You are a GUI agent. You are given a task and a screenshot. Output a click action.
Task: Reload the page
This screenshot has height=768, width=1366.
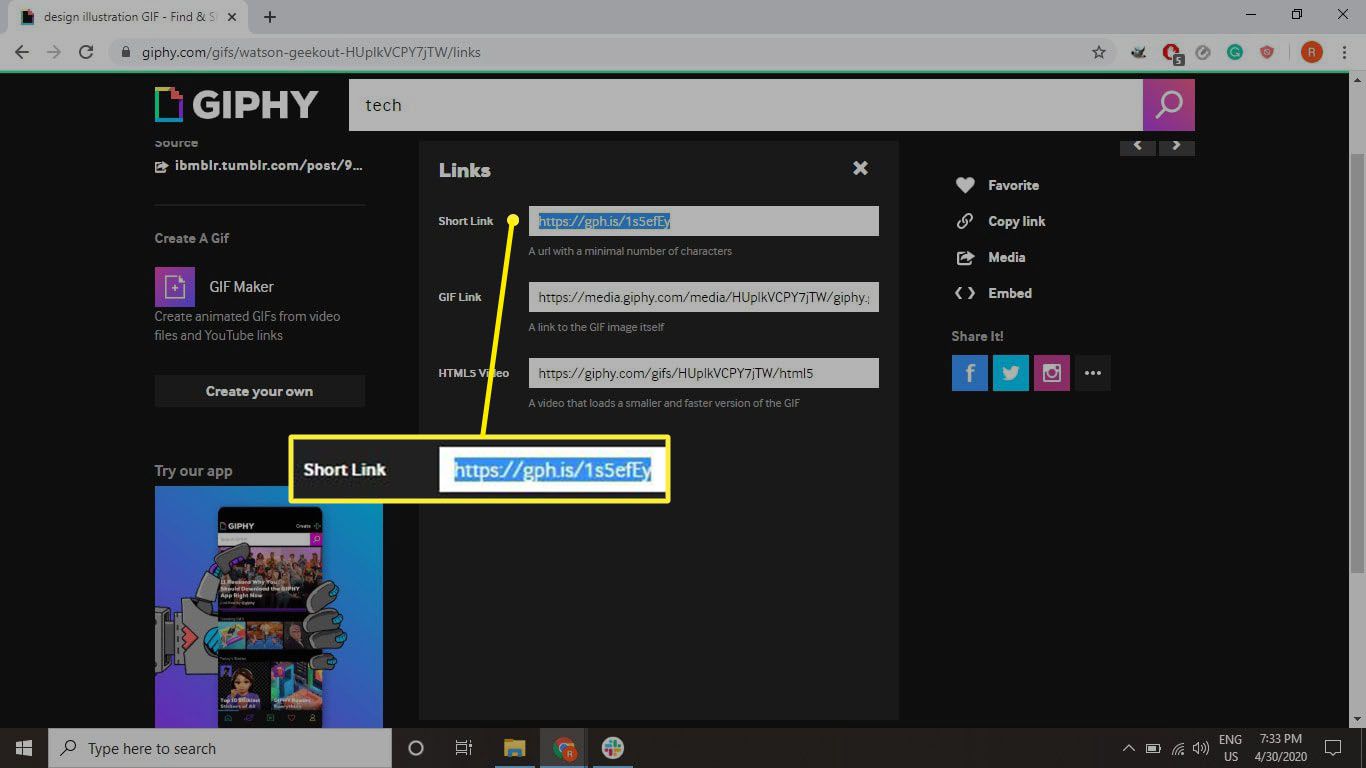(86, 52)
